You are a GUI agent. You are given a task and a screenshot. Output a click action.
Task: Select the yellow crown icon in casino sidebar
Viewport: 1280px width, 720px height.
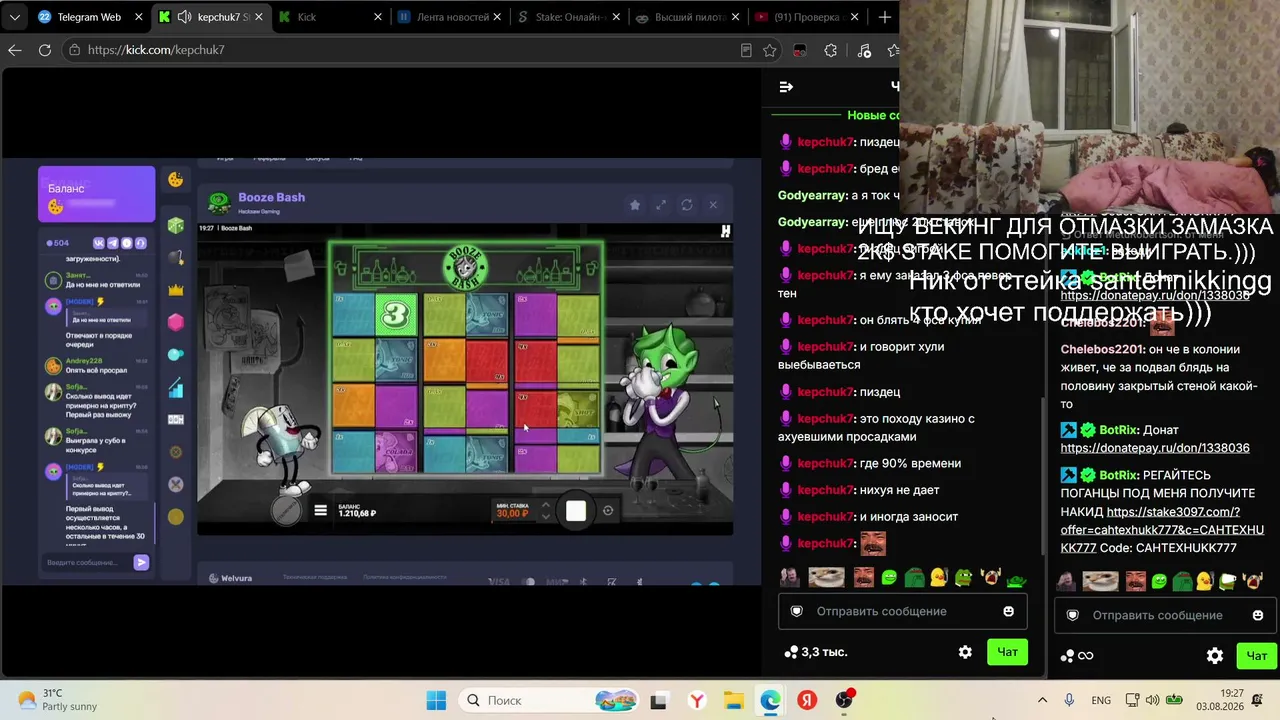pyautogui.click(x=176, y=290)
